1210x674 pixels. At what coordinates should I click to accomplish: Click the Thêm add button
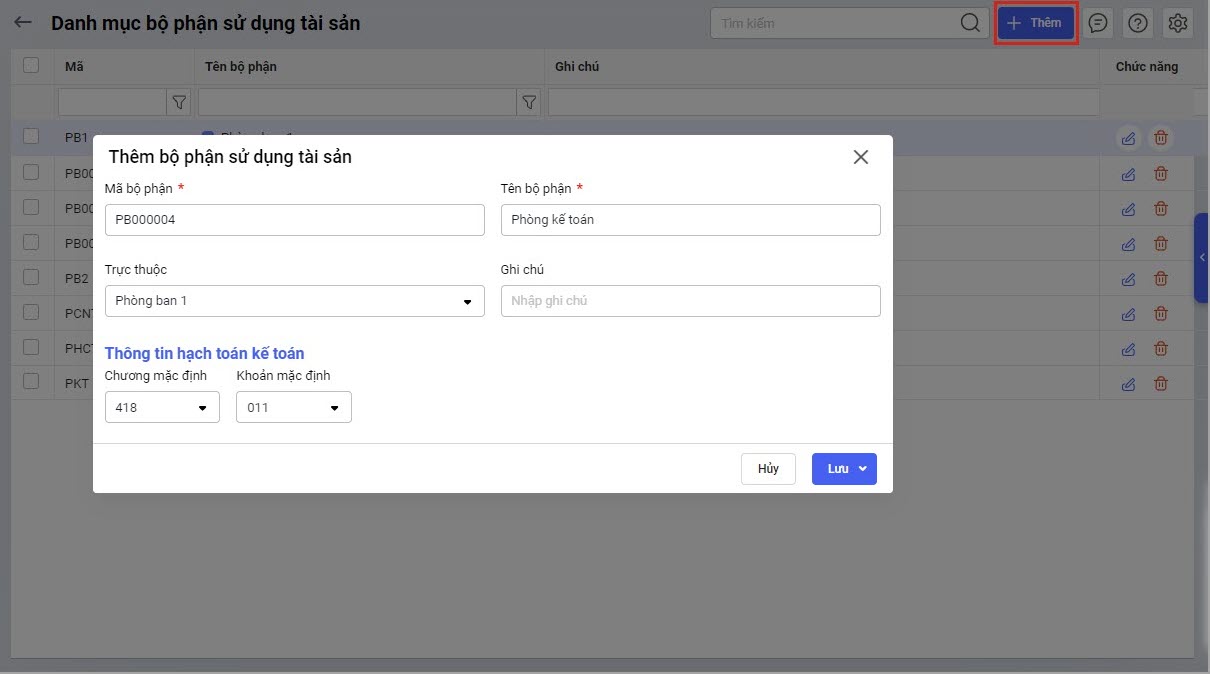(1036, 23)
